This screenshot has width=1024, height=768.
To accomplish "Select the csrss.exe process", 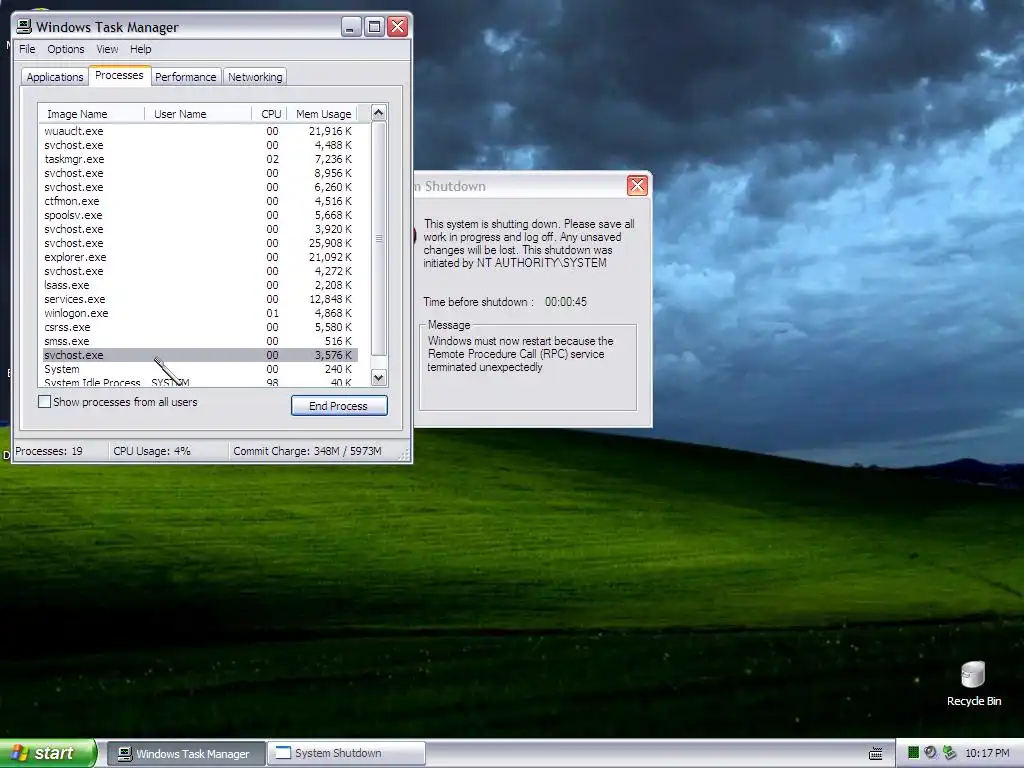I will pyautogui.click(x=200, y=327).
